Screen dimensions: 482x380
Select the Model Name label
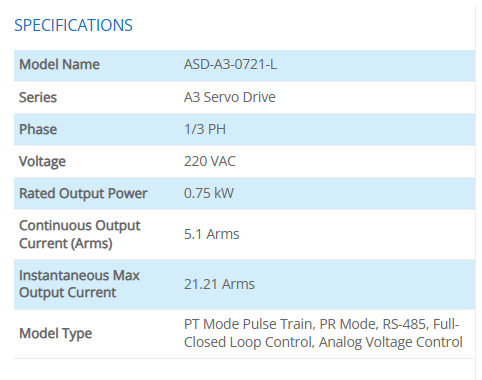pos(59,64)
